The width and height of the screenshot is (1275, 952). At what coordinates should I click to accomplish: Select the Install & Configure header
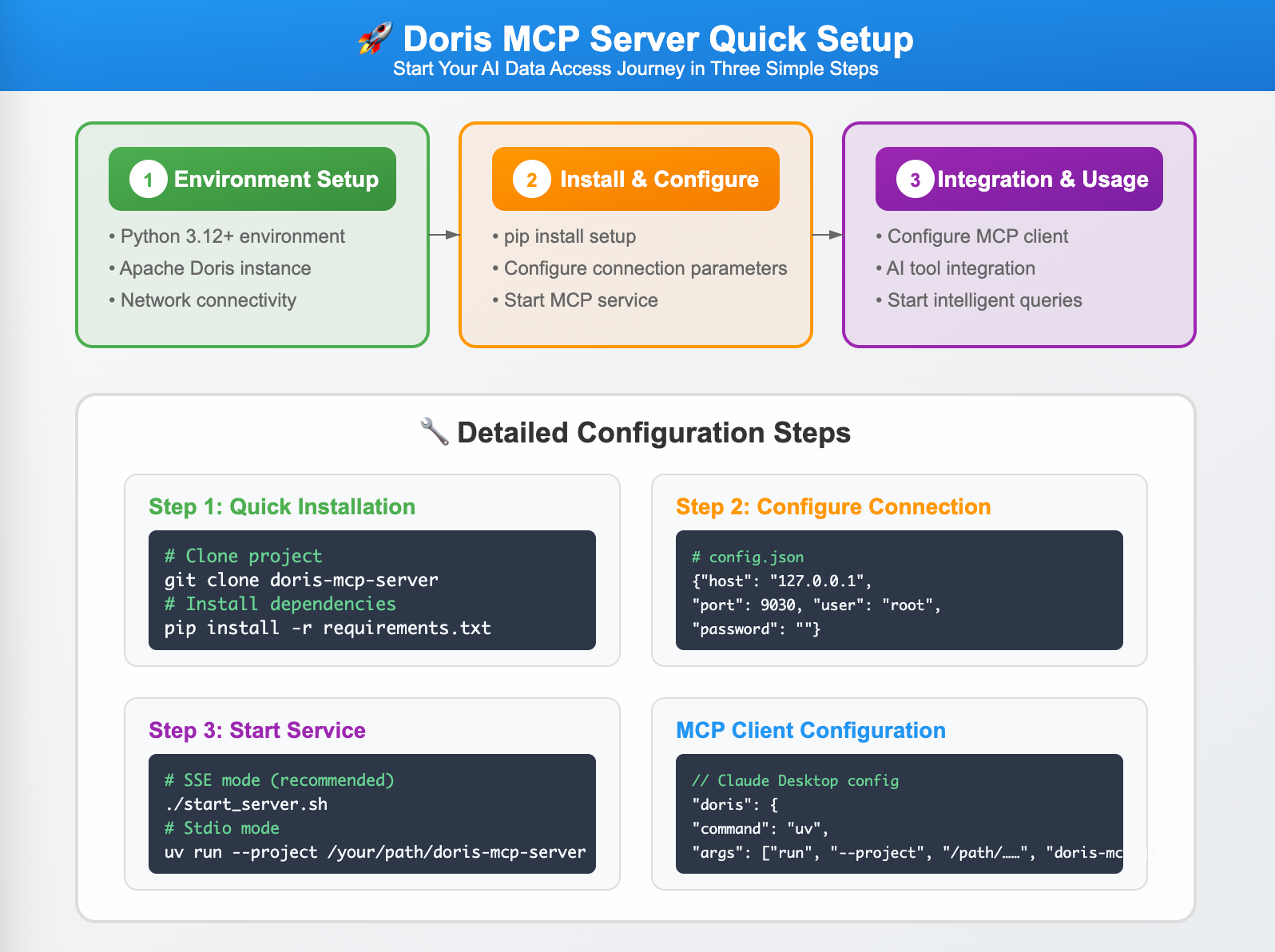coord(636,179)
